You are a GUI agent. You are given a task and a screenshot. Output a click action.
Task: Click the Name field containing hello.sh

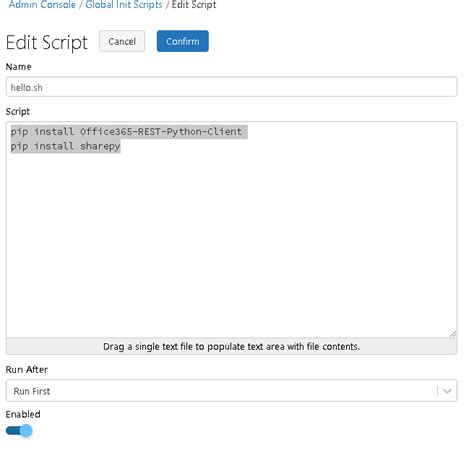[x=231, y=87]
